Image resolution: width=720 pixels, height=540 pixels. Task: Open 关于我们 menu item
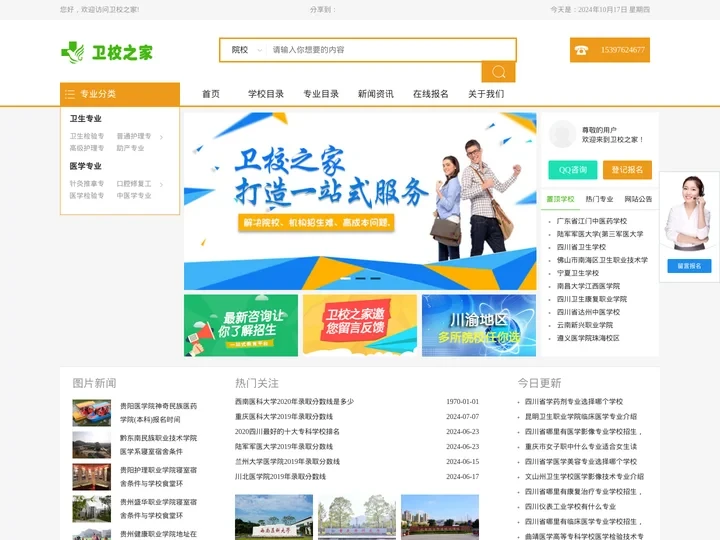[x=486, y=94]
